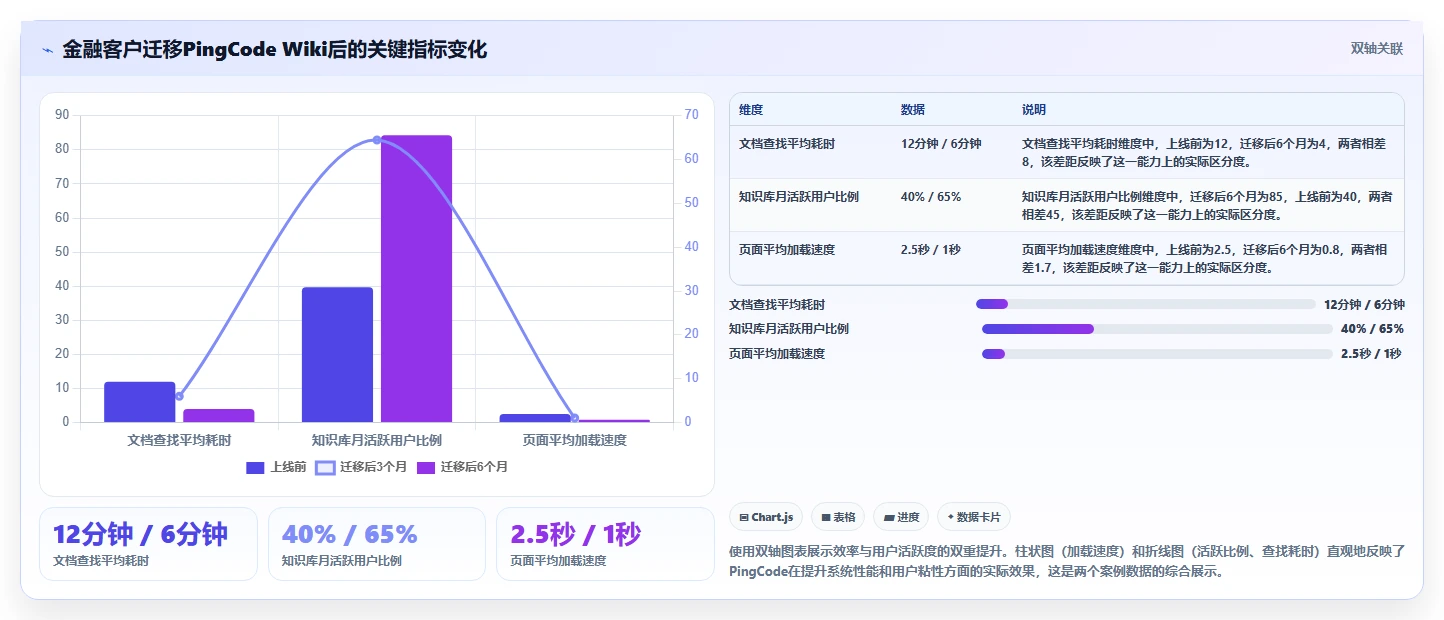Click the 40% / 65% table cell
Image resolution: width=1444 pixels, height=620 pixels.
[x=931, y=197]
